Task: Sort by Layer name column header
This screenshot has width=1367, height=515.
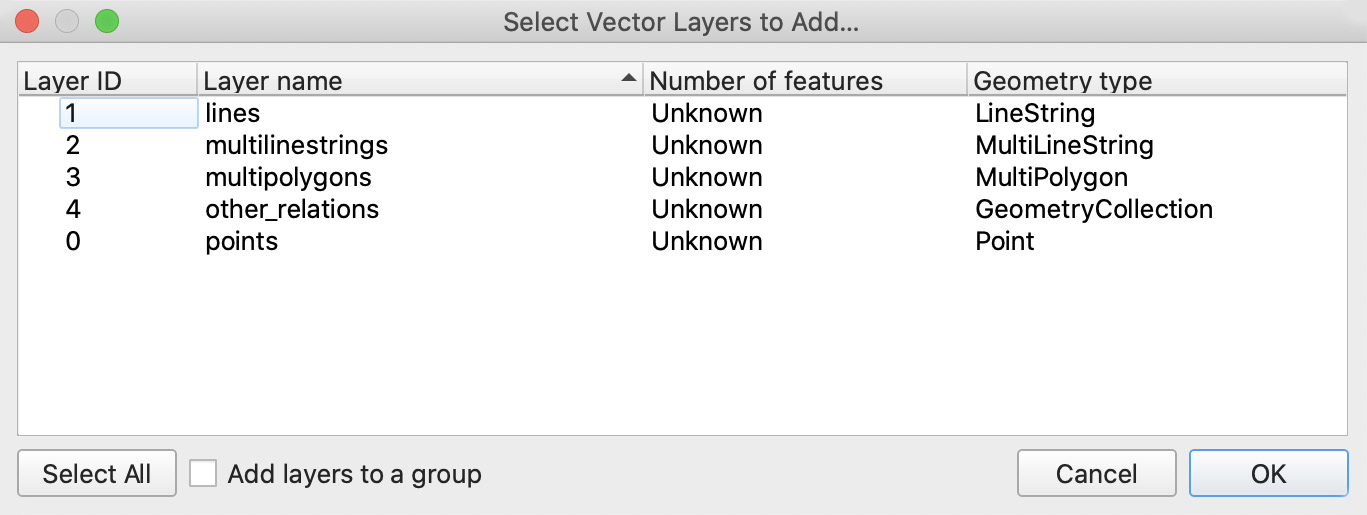Action: [420, 80]
